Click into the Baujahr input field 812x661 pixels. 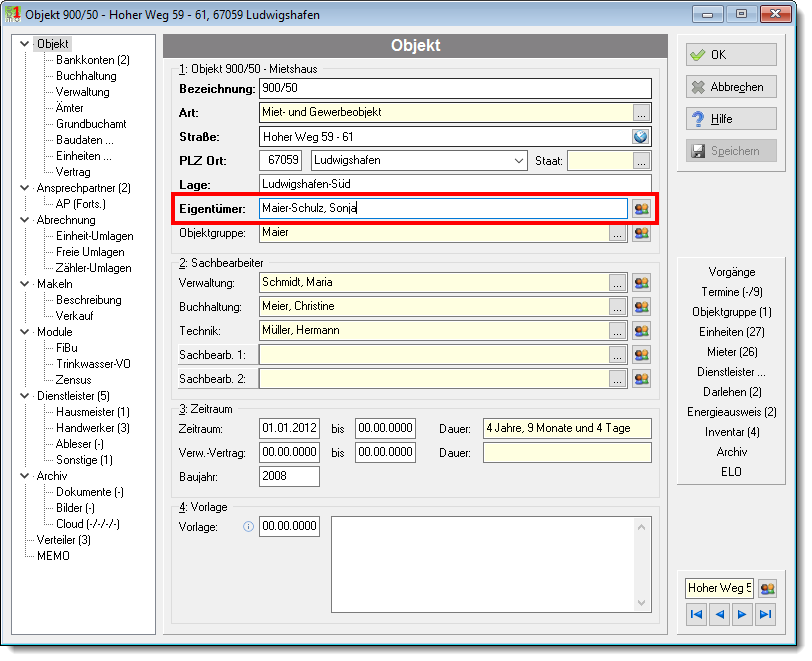click(289, 476)
